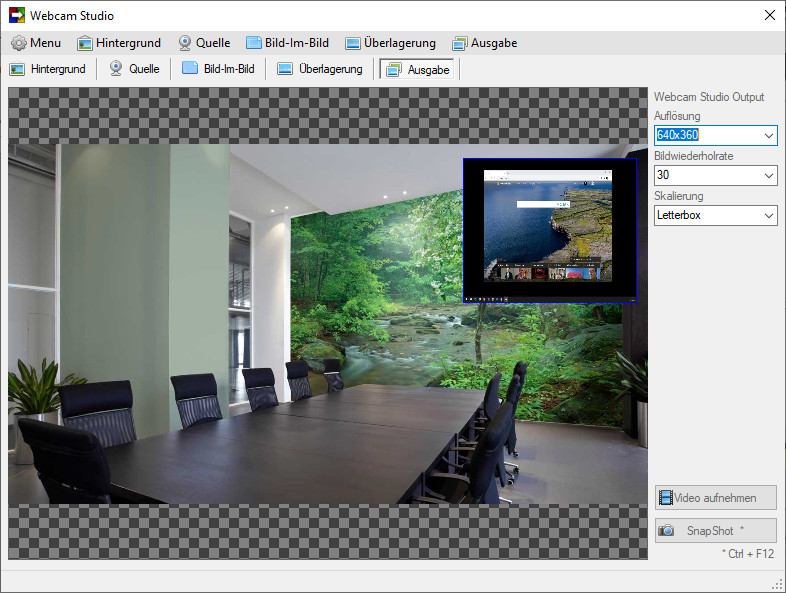Expand the Auflösung resolution dropdown
This screenshot has width=786, height=593.
768,135
